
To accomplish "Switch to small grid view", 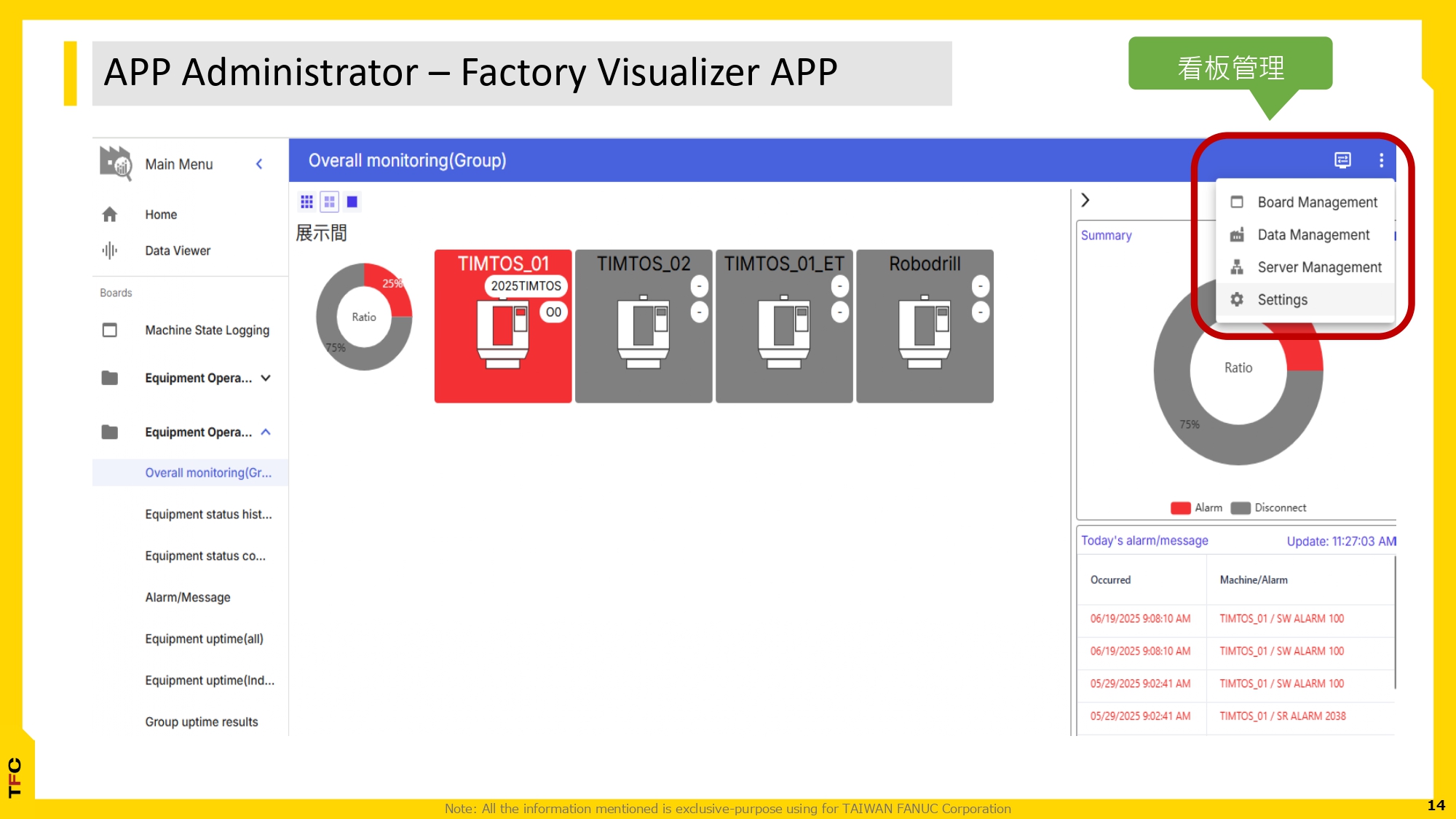I will click(306, 202).
